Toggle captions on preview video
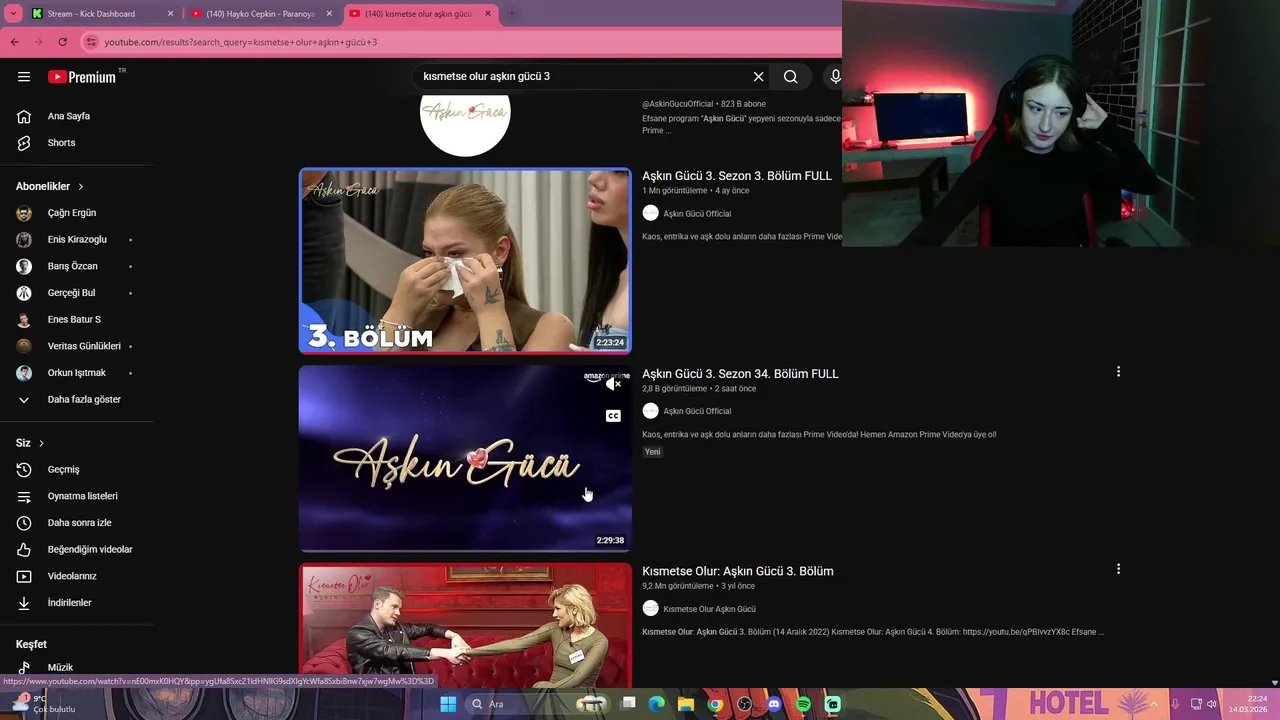1280x720 pixels. click(613, 416)
